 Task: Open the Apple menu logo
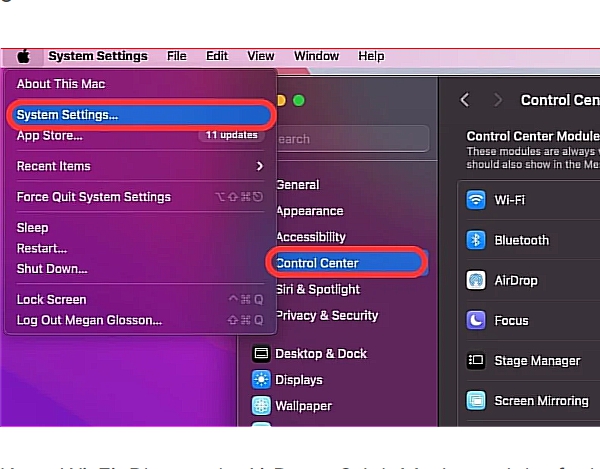(23, 57)
